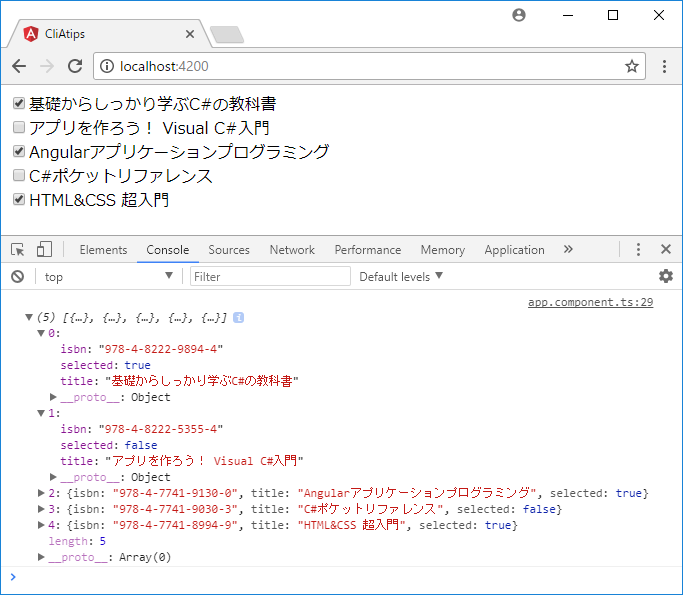Open the Sources tab
683x595 pixels.
(229, 250)
